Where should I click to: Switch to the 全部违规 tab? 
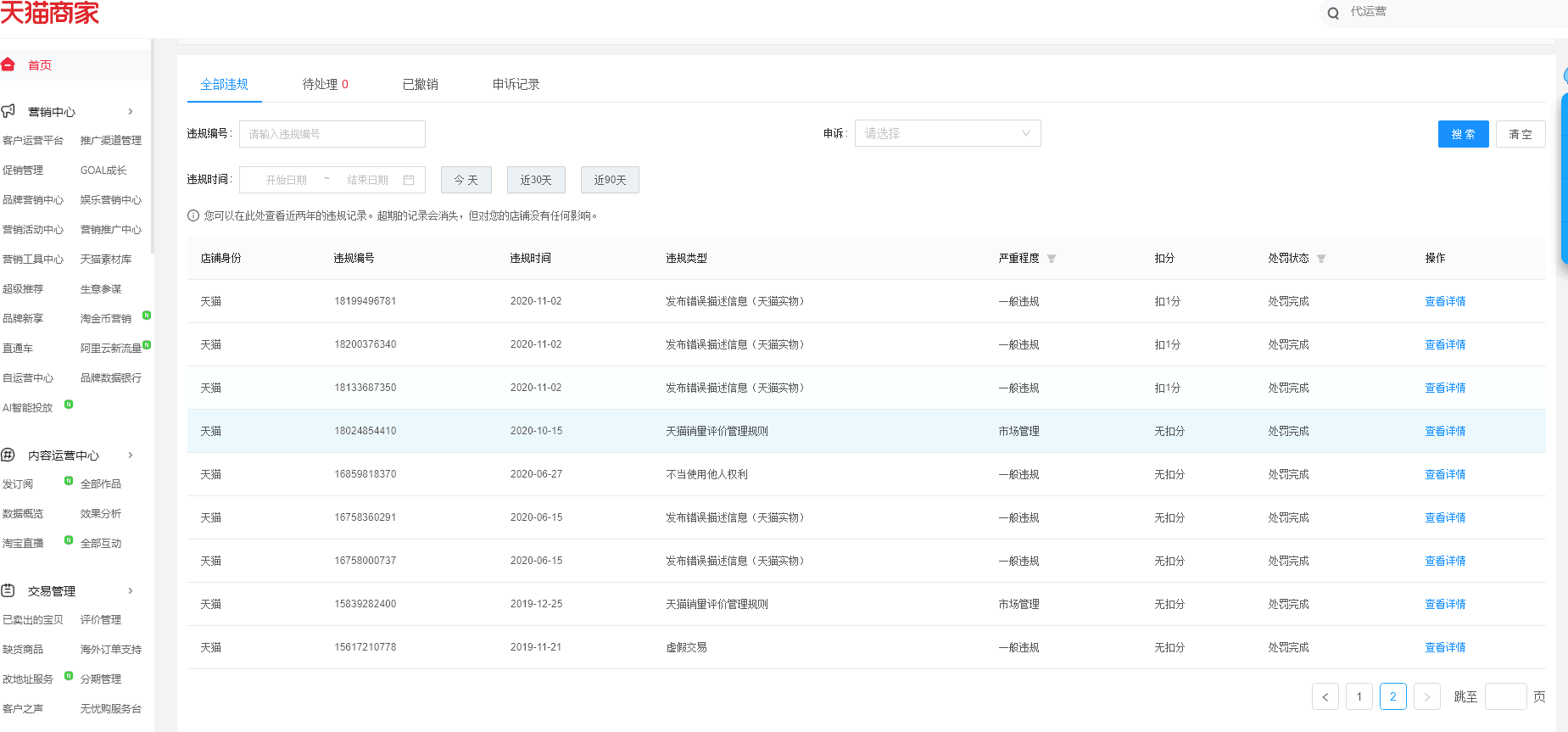click(x=225, y=84)
